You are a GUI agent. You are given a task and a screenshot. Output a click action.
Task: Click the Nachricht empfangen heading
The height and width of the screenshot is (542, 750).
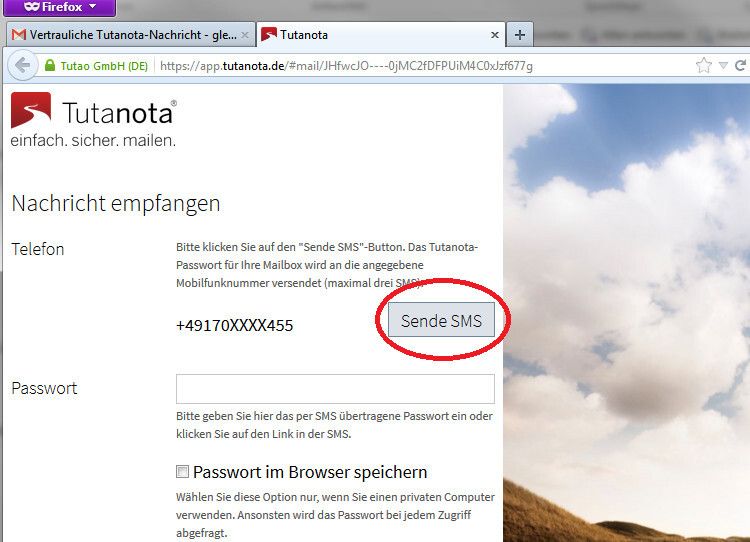(116, 204)
